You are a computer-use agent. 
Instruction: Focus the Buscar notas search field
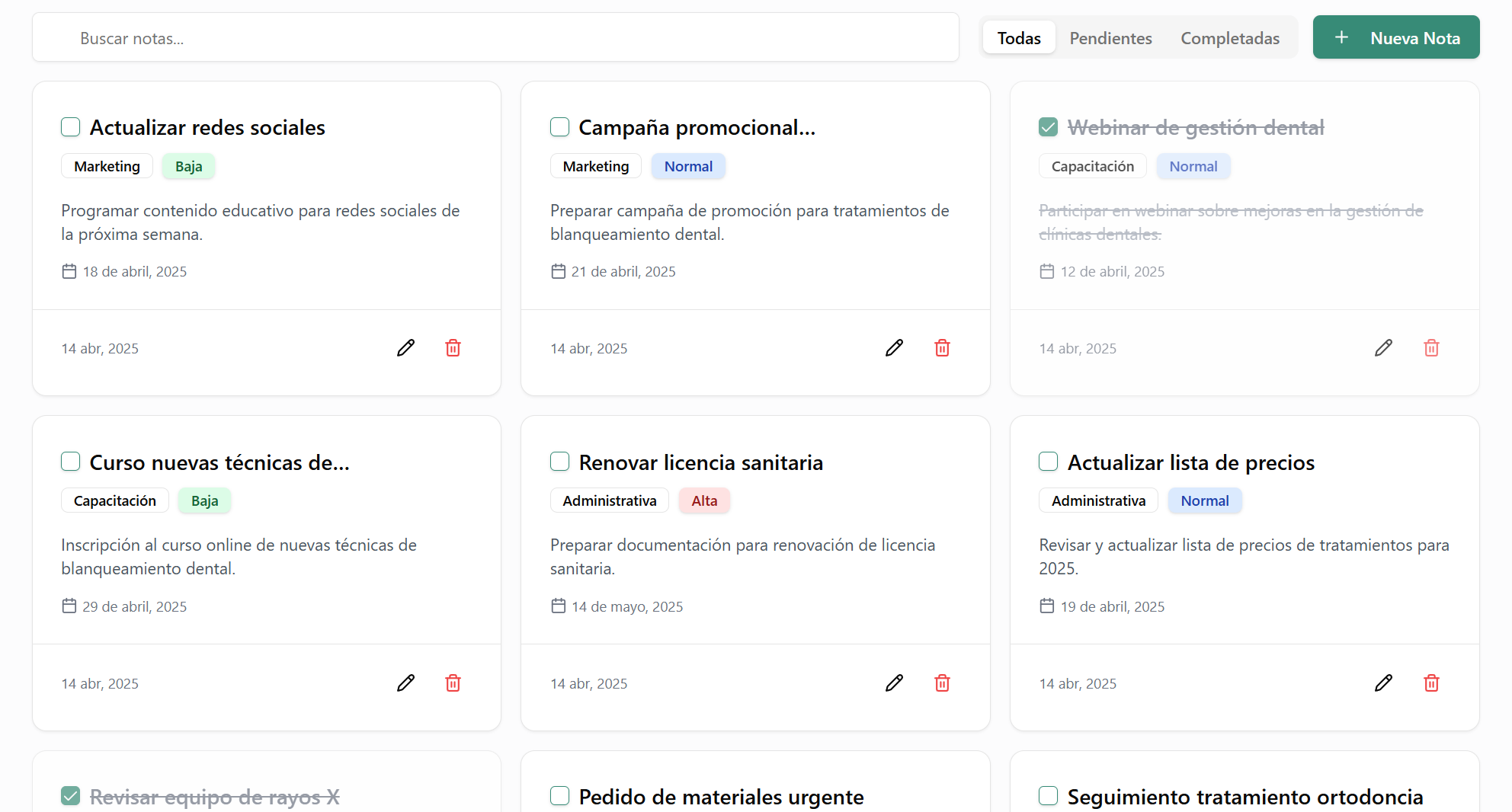(495, 37)
